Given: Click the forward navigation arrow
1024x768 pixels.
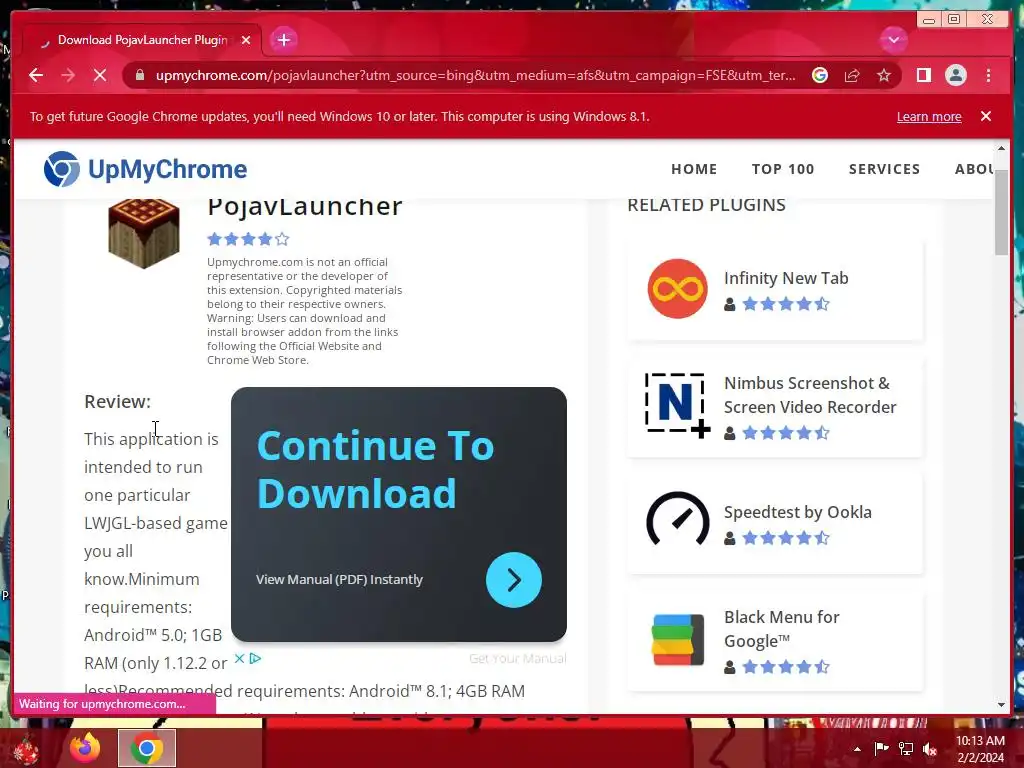Looking at the screenshot, I should (x=68, y=75).
